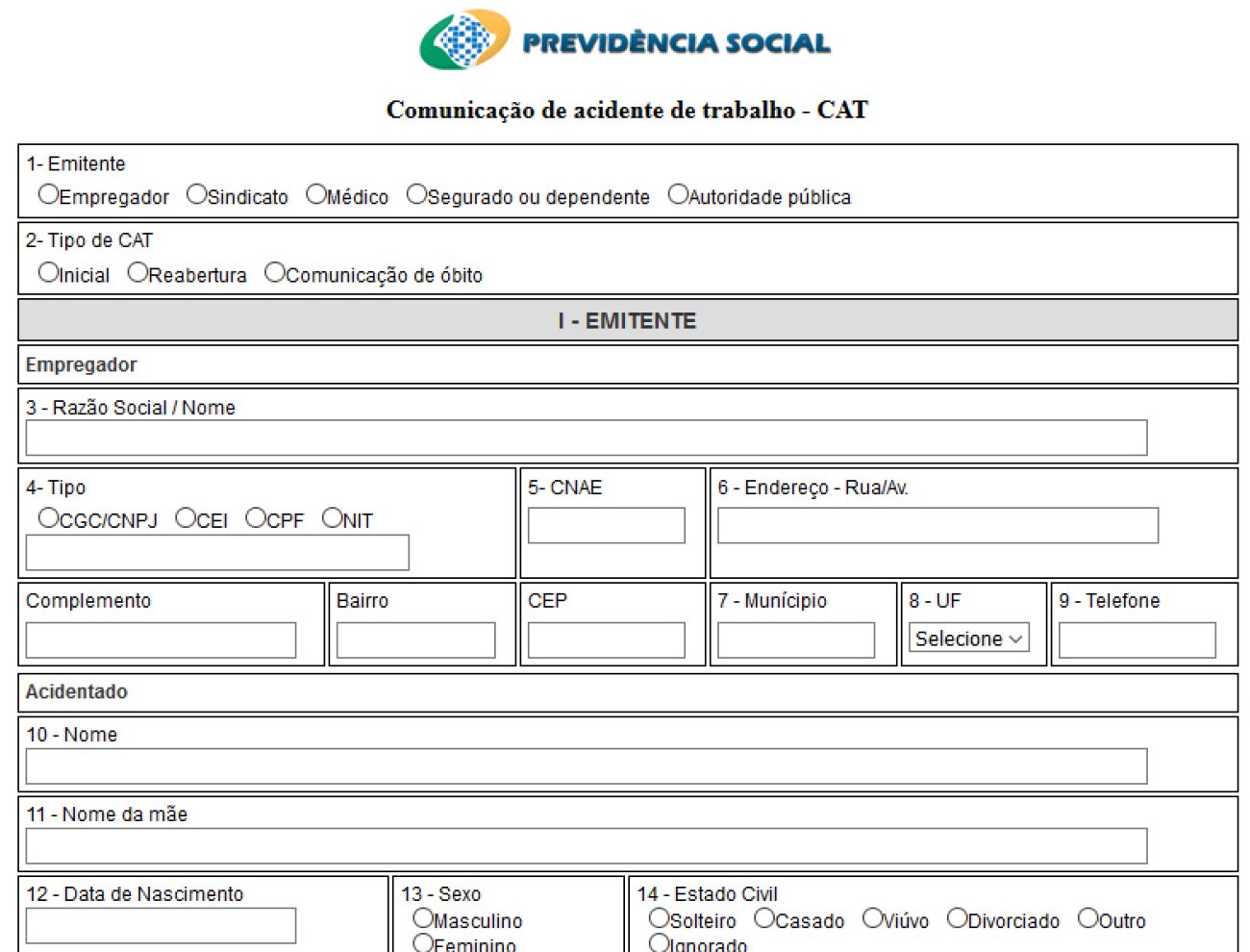Click the Nome da mãe field
The image size is (1250, 952).
coord(586,846)
